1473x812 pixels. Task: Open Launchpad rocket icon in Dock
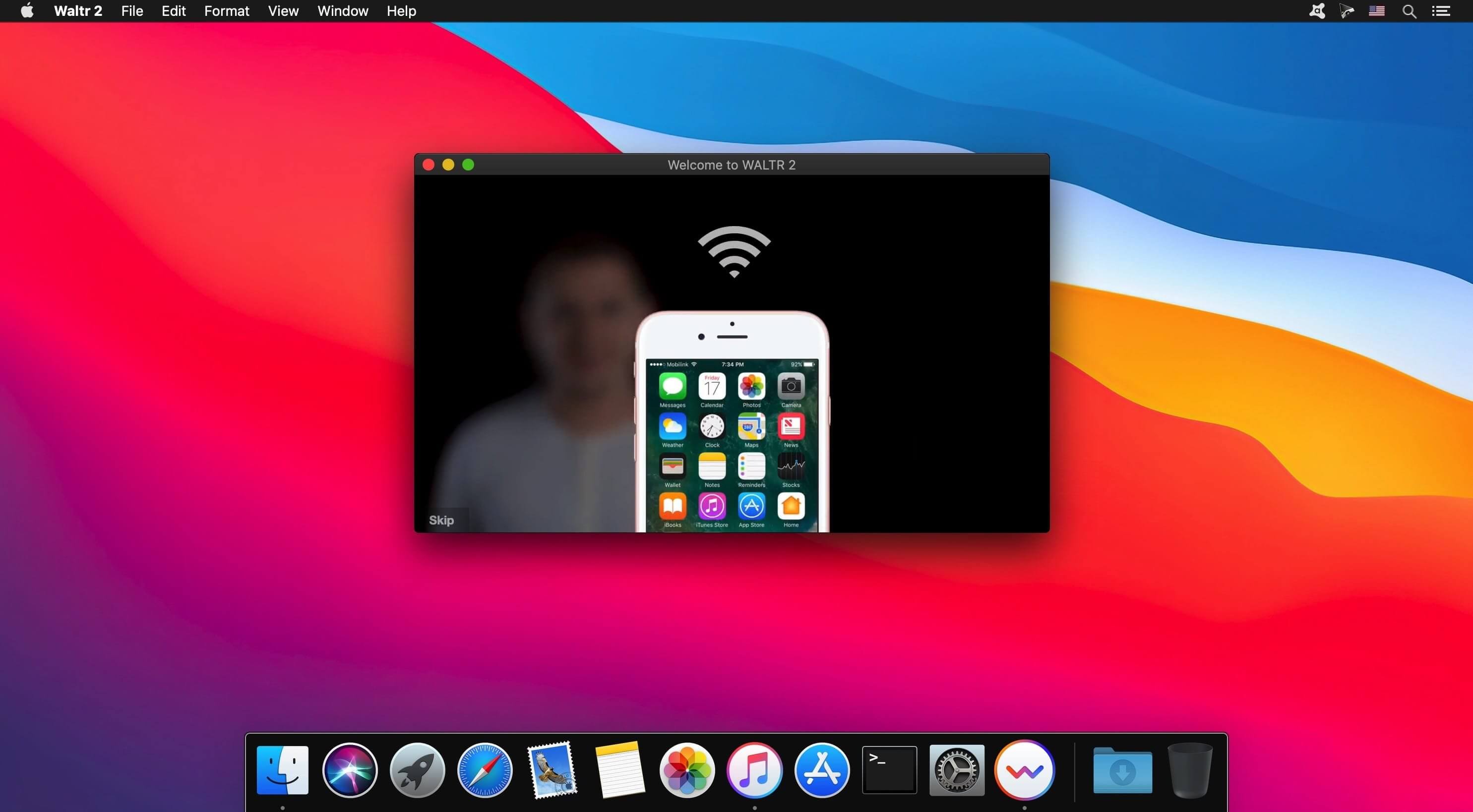pyautogui.click(x=418, y=770)
